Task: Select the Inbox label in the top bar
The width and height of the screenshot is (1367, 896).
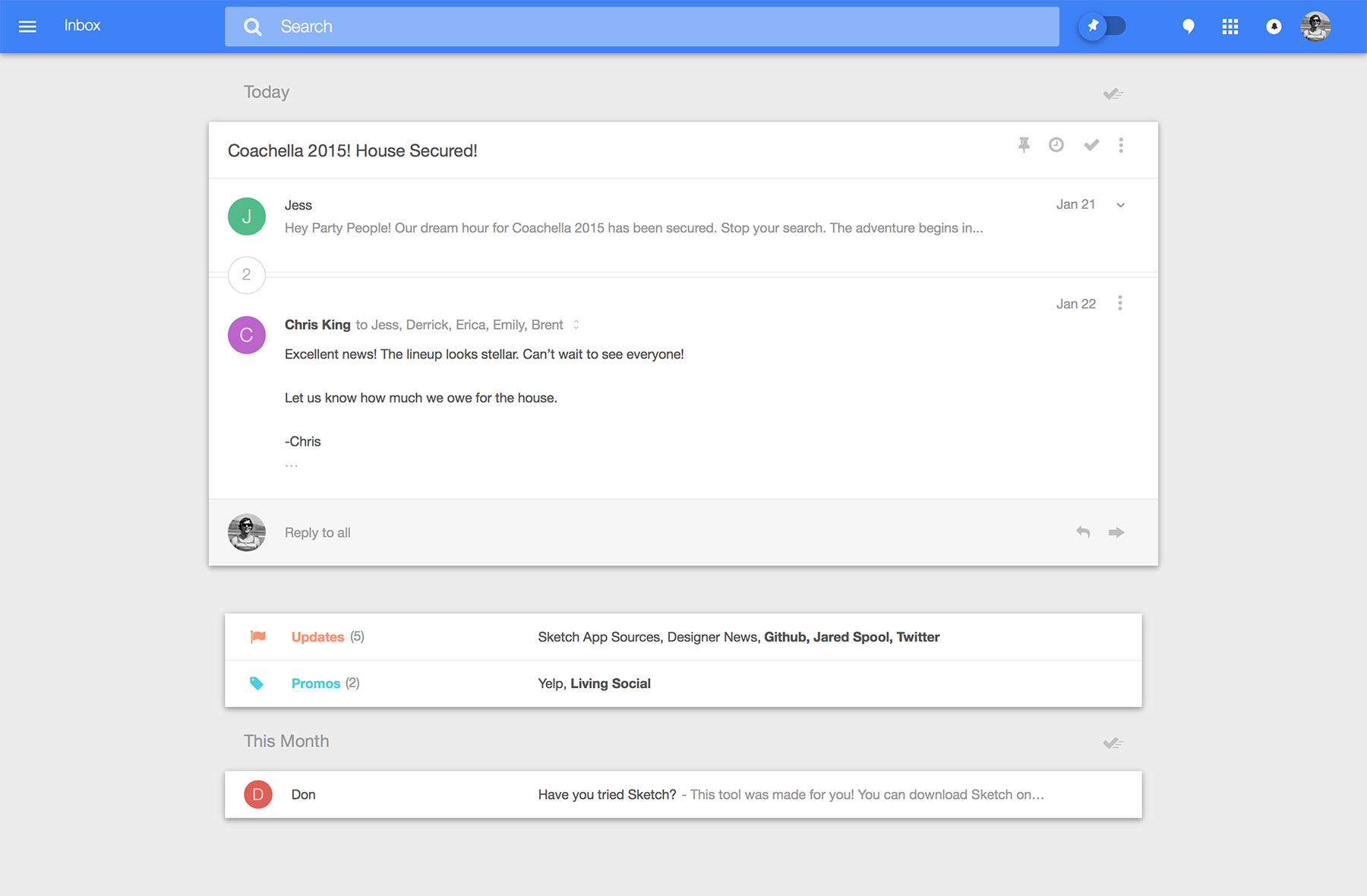Action: coord(82,25)
